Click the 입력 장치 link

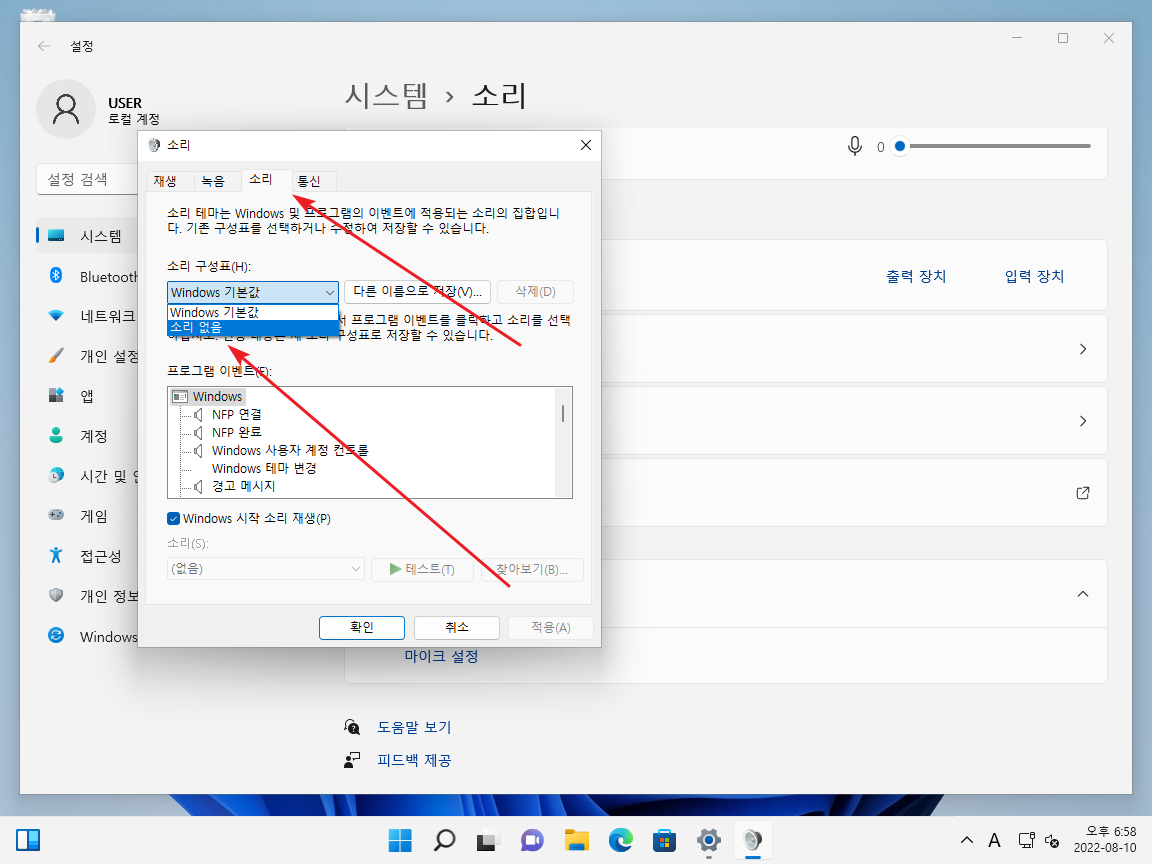tap(1034, 276)
